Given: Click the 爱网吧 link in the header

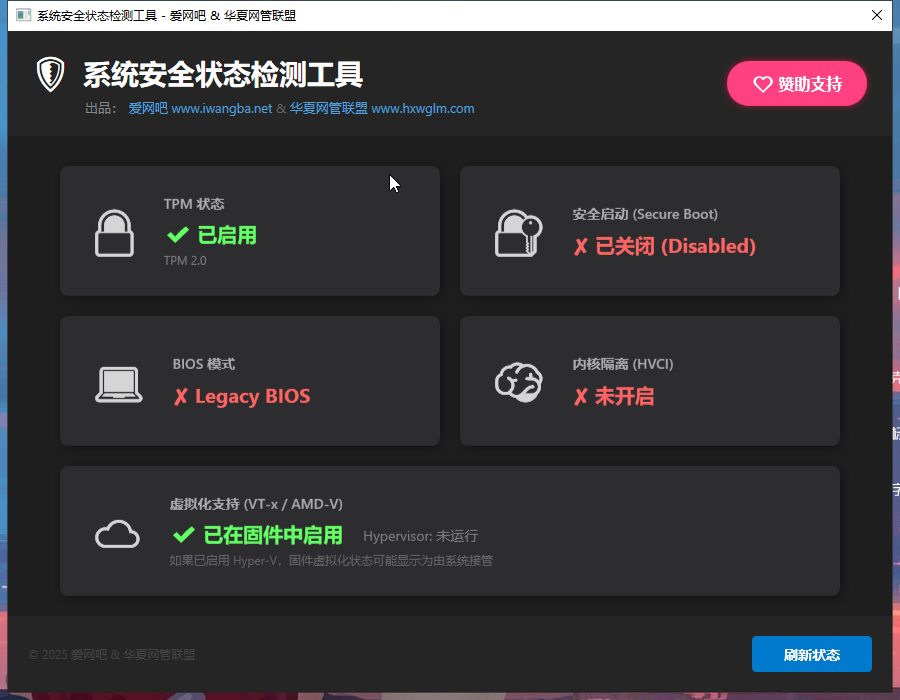Looking at the screenshot, I should coord(147,109).
